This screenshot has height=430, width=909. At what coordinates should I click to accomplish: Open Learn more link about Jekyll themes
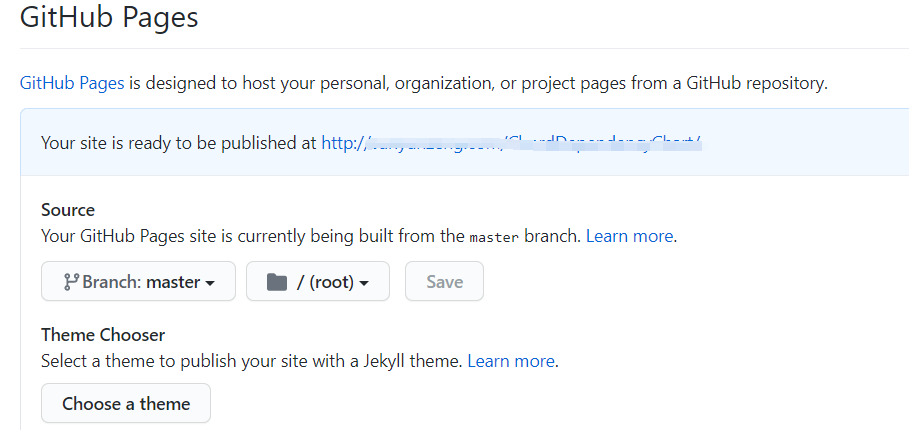(x=511, y=360)
